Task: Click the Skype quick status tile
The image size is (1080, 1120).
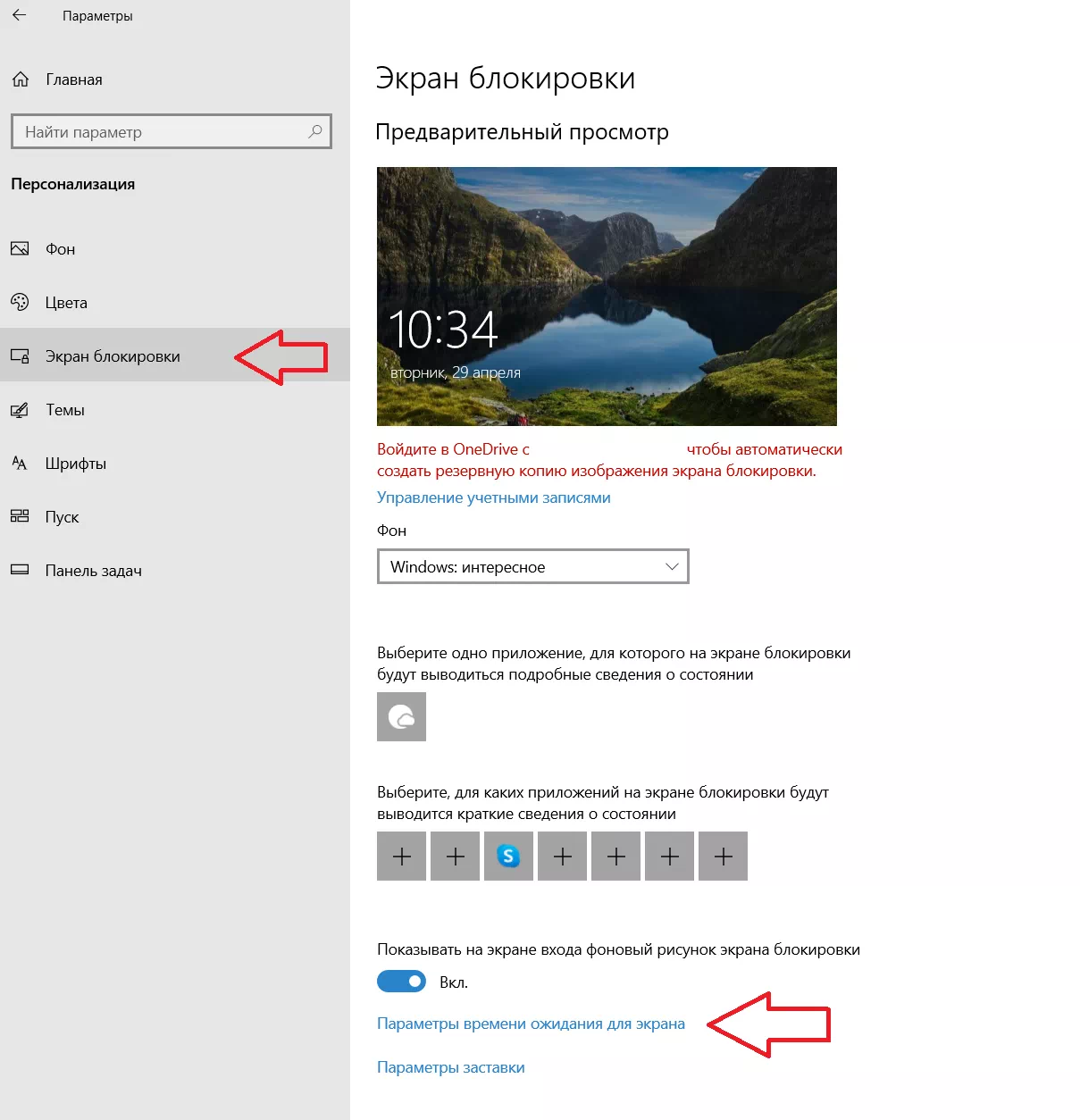Action: click(508, 857)
